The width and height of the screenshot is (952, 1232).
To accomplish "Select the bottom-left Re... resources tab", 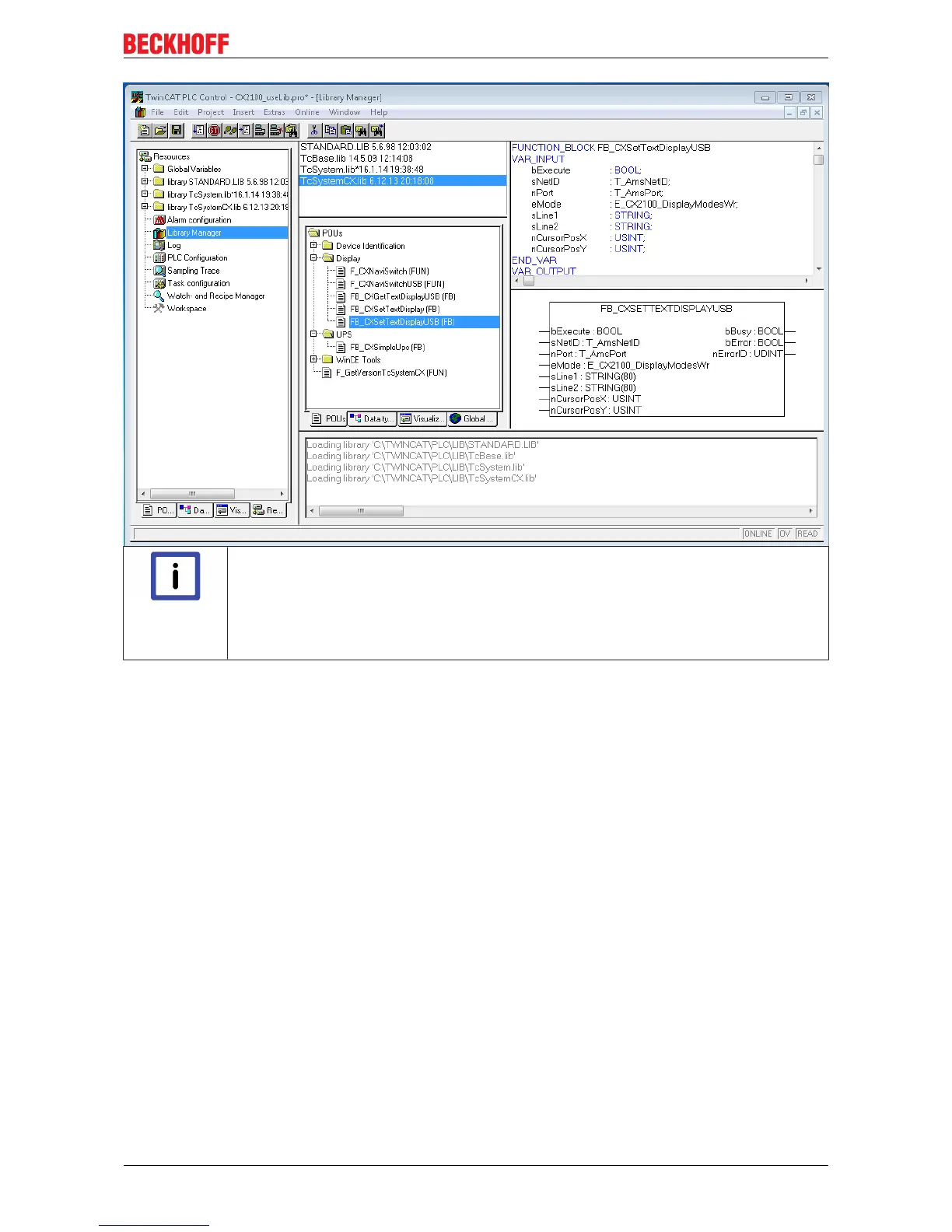I will click(268, 511).
